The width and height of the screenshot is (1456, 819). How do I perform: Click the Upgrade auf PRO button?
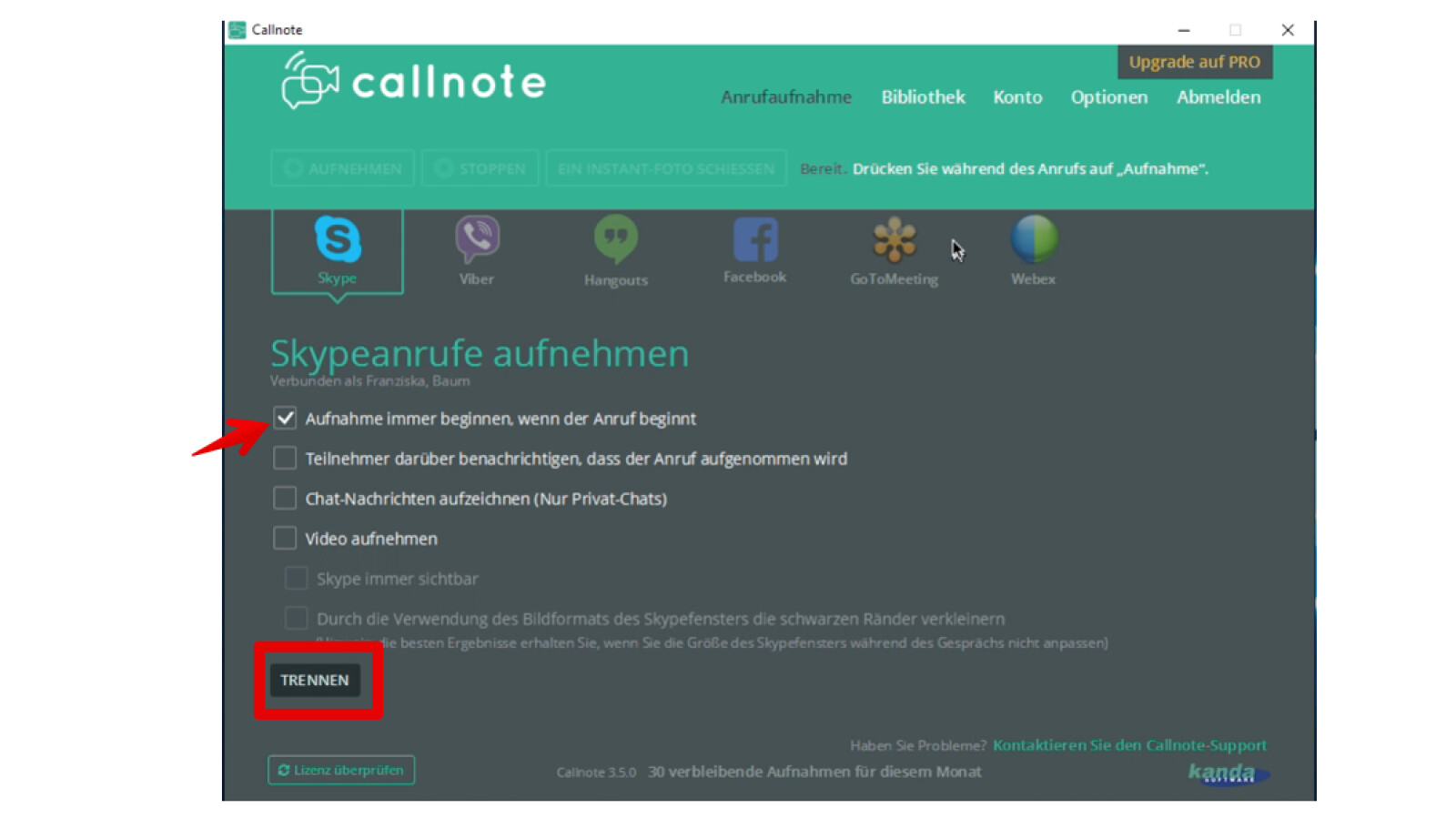pos(1195,62)
